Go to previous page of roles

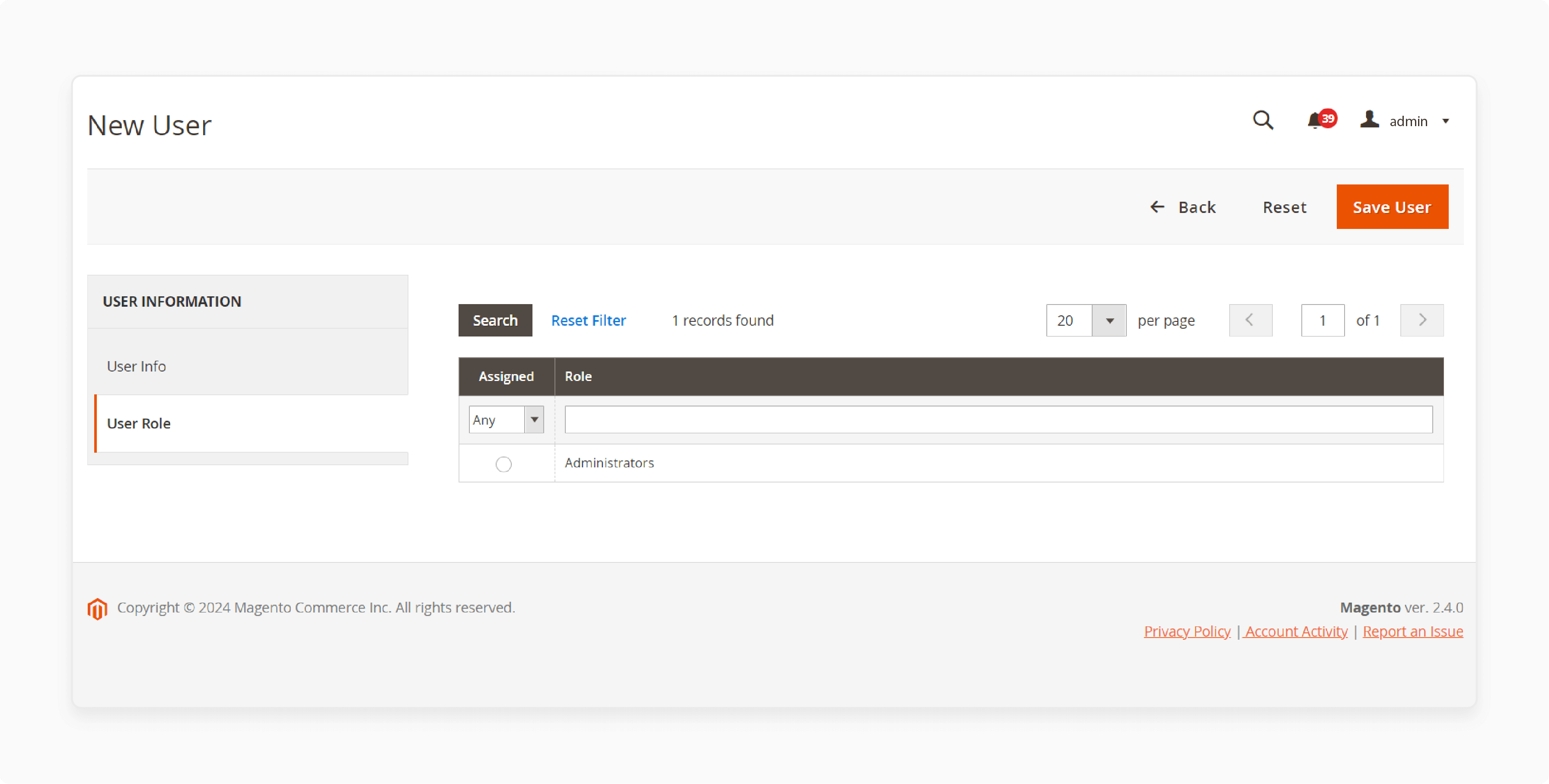coord(1250,320)
